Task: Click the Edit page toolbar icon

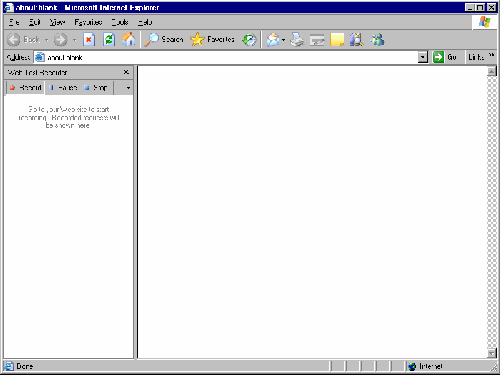Action: (317, 40)
